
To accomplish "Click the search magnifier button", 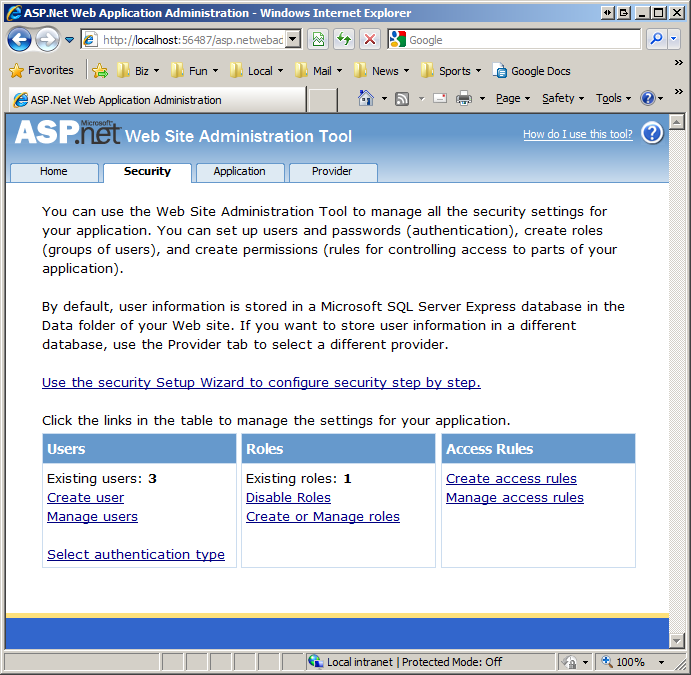I will (656, 40).
